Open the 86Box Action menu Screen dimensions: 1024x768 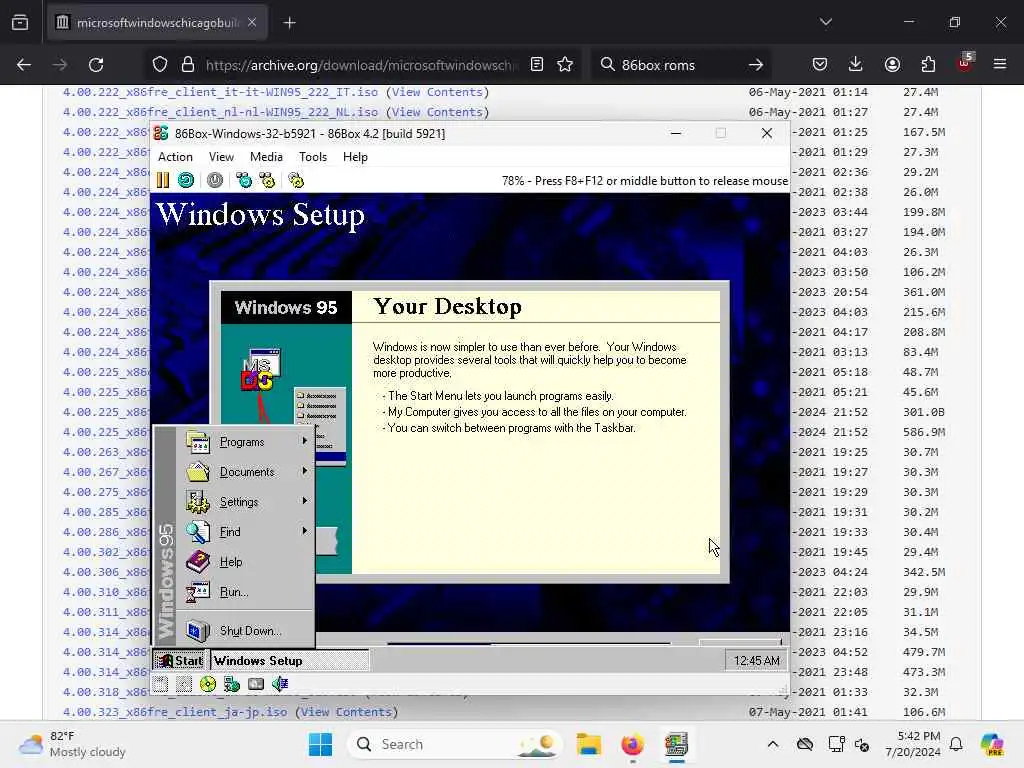(x=175, y=157)
